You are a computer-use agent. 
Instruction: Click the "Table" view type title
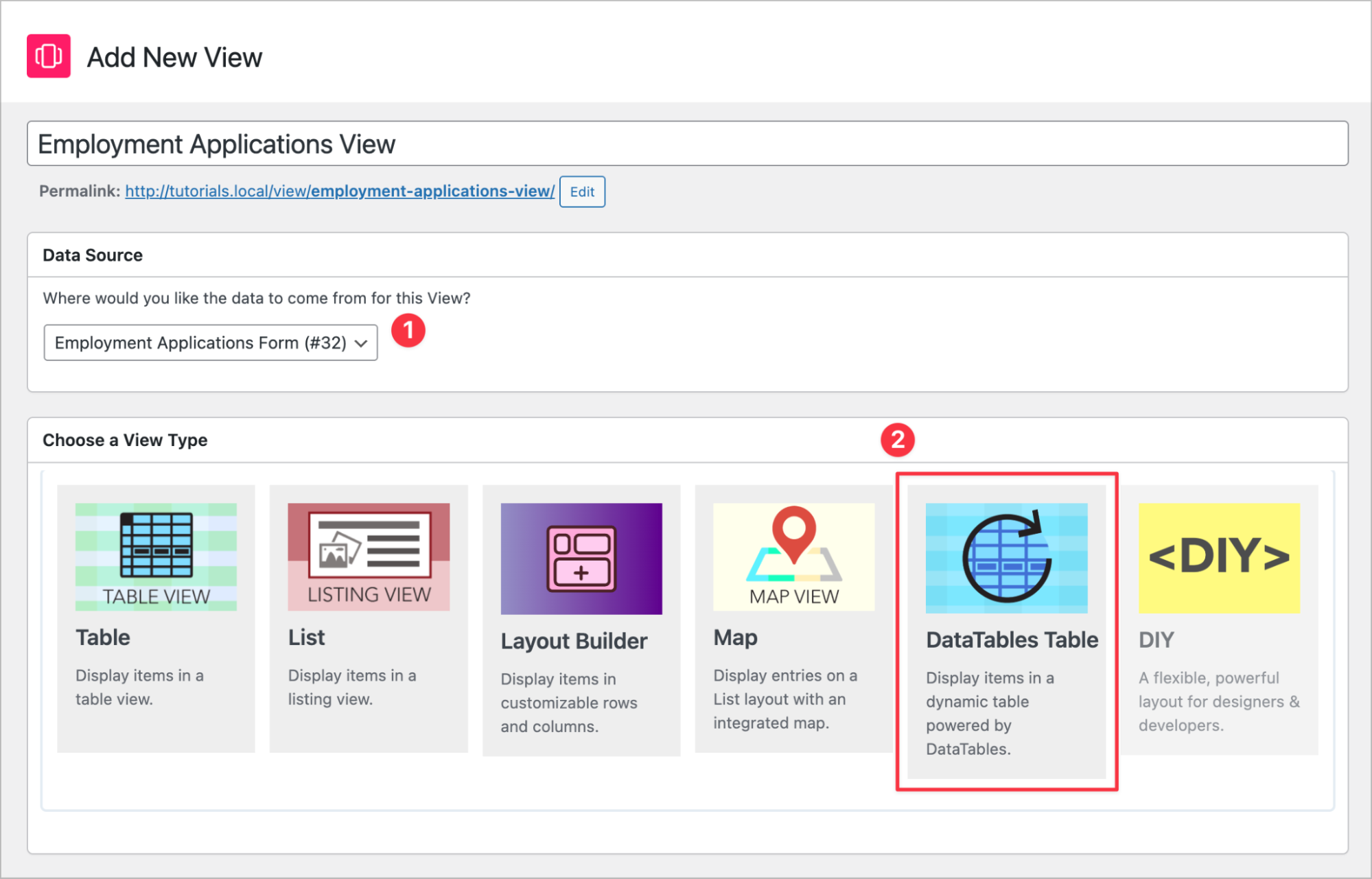103,637
